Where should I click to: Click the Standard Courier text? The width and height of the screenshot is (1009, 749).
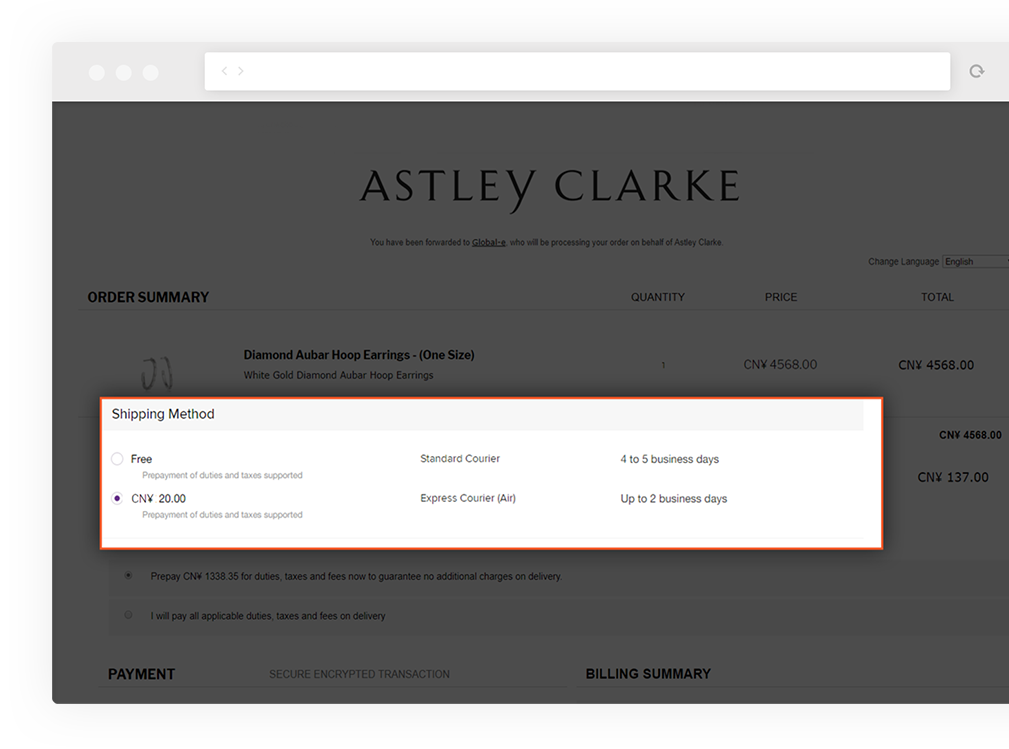click(x=459, y=458)
